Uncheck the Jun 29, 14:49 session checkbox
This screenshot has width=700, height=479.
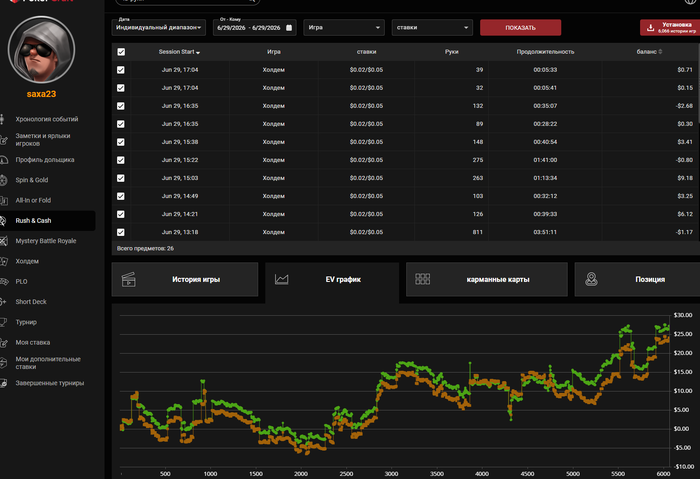click(x=121, y=196)
